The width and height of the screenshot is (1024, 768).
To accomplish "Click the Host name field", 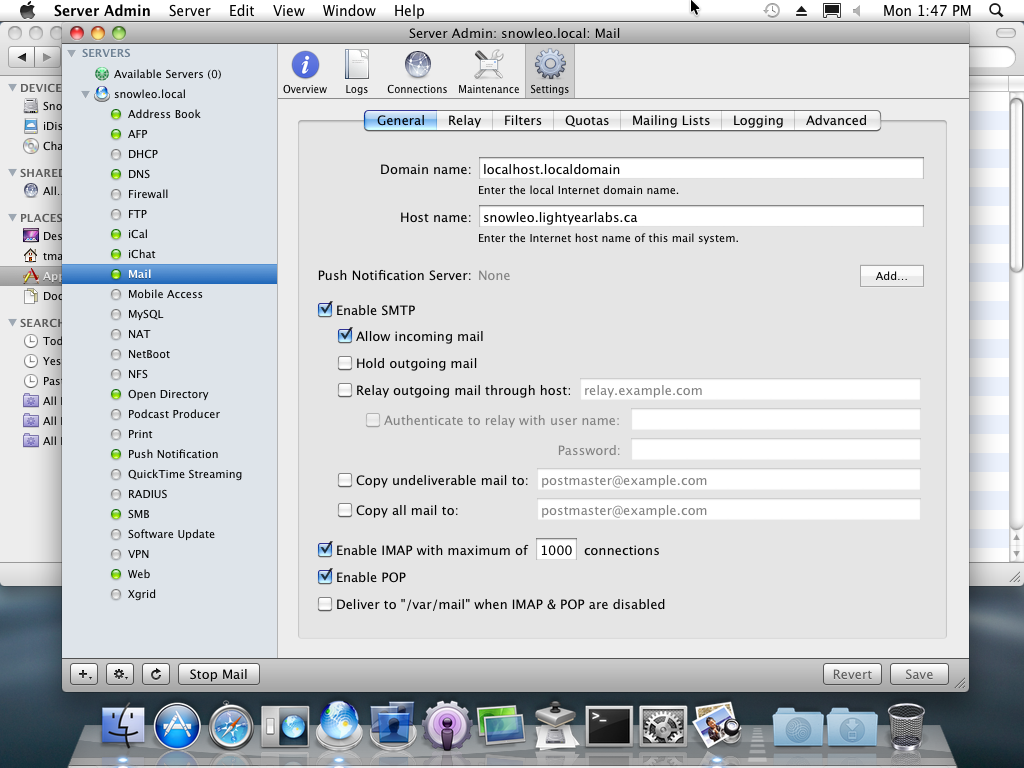I will (701, 217).
